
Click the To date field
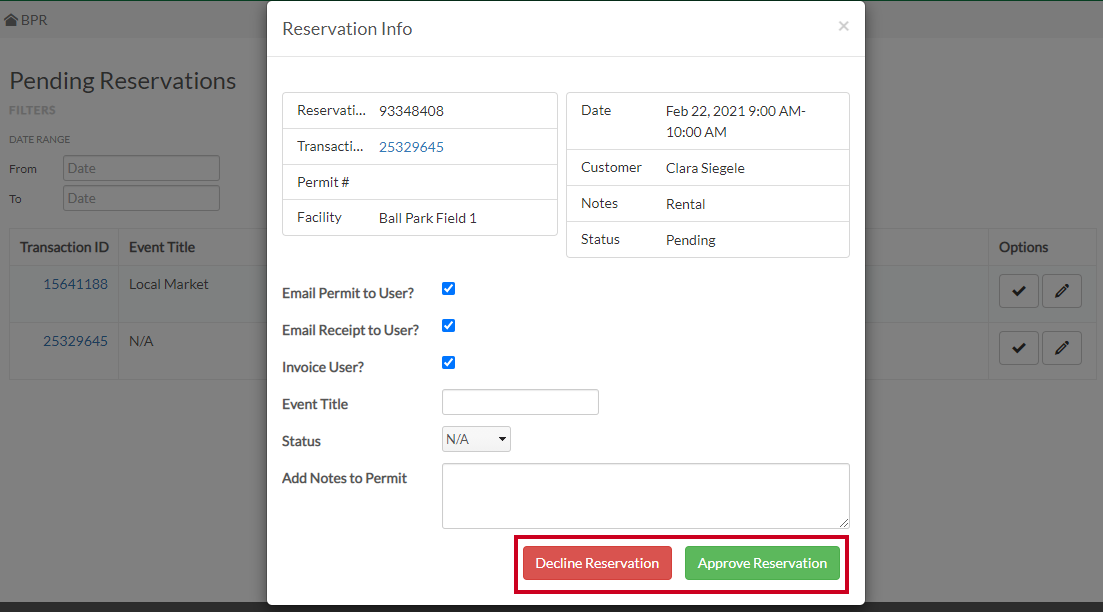pos(141,198)
